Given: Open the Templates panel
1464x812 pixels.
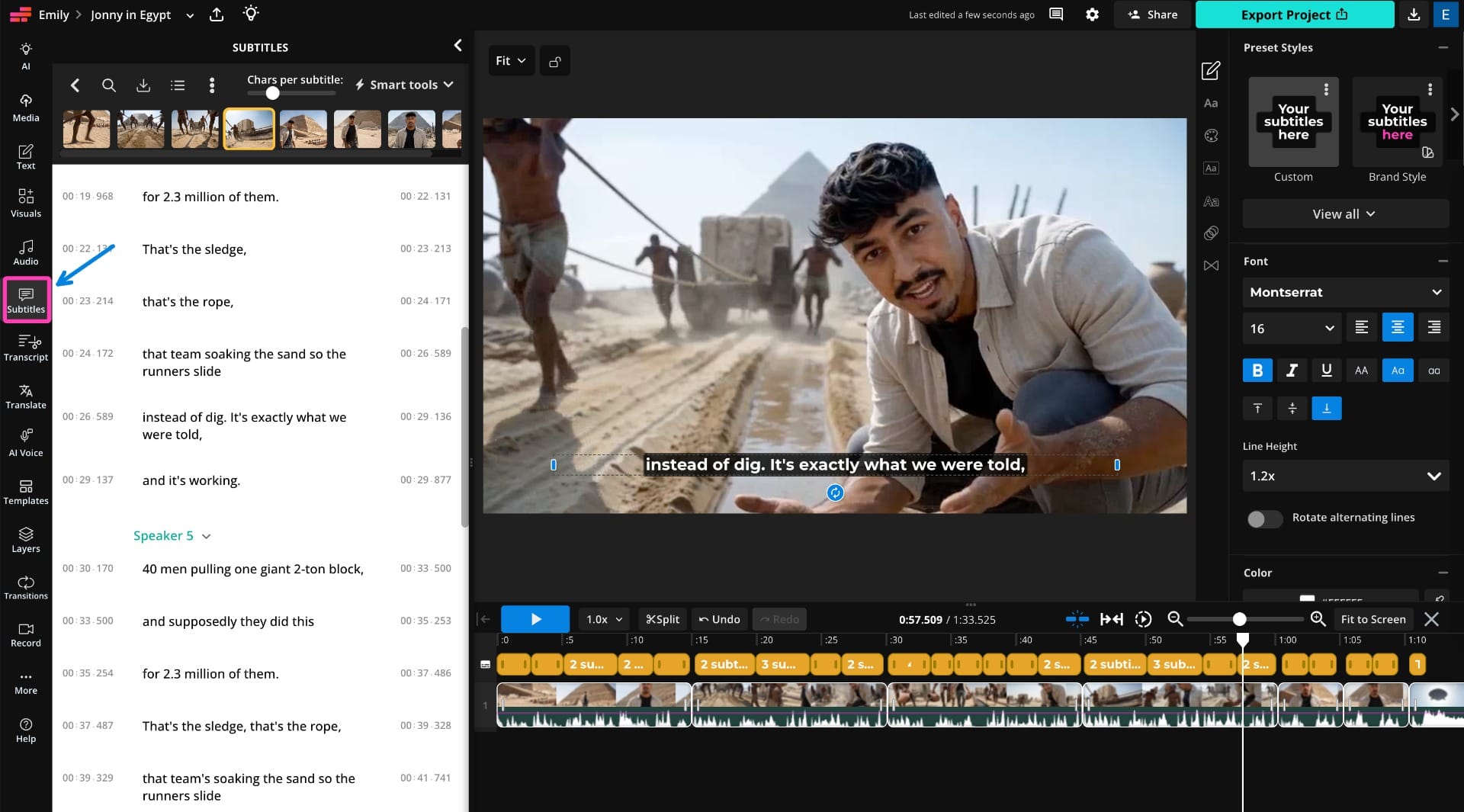Looking at the screenshot, I should [26, 492].
